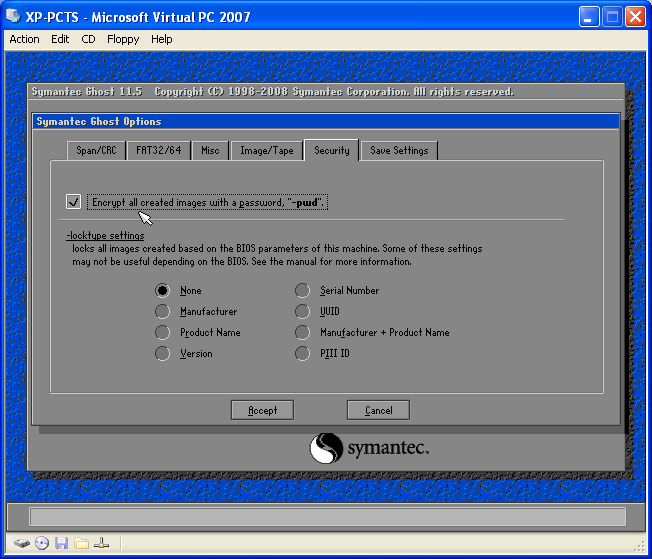The height and width of the screenshot is (559, 652).
Task: Close the Virtual PC window
Action: click(635, 17)
